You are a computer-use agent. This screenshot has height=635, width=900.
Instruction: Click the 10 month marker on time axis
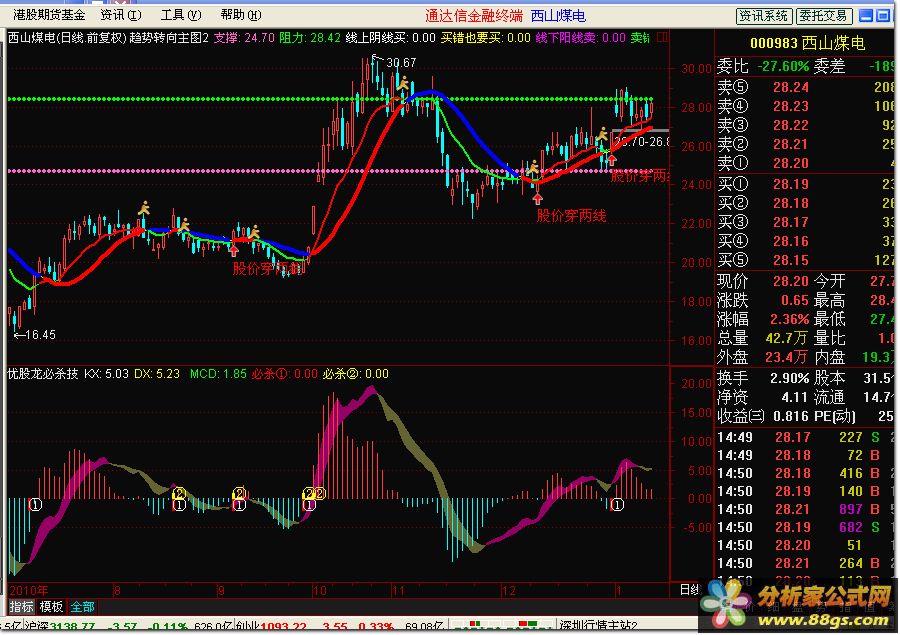click(x=320, y=590)
